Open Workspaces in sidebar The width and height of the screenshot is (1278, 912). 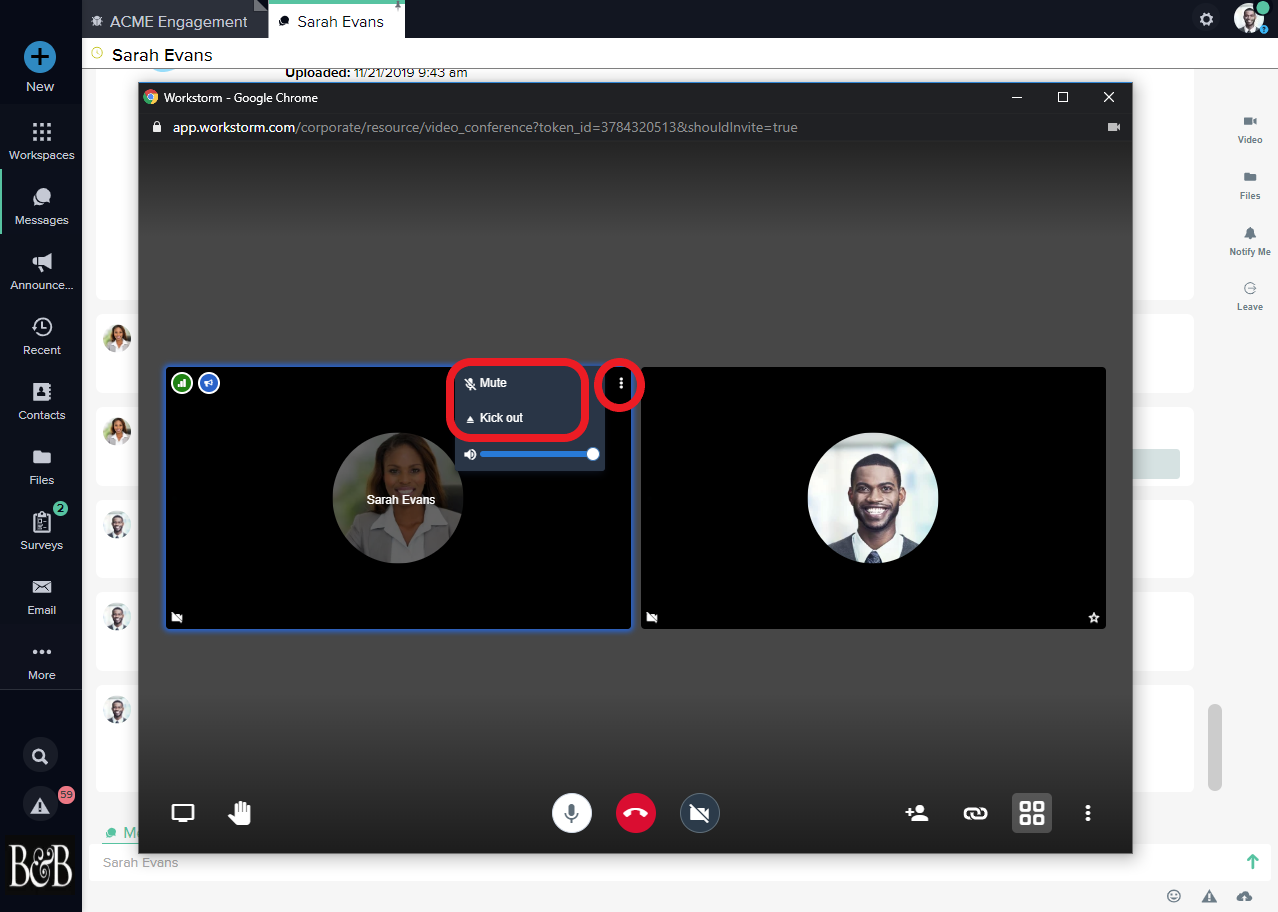coord(41,141)
